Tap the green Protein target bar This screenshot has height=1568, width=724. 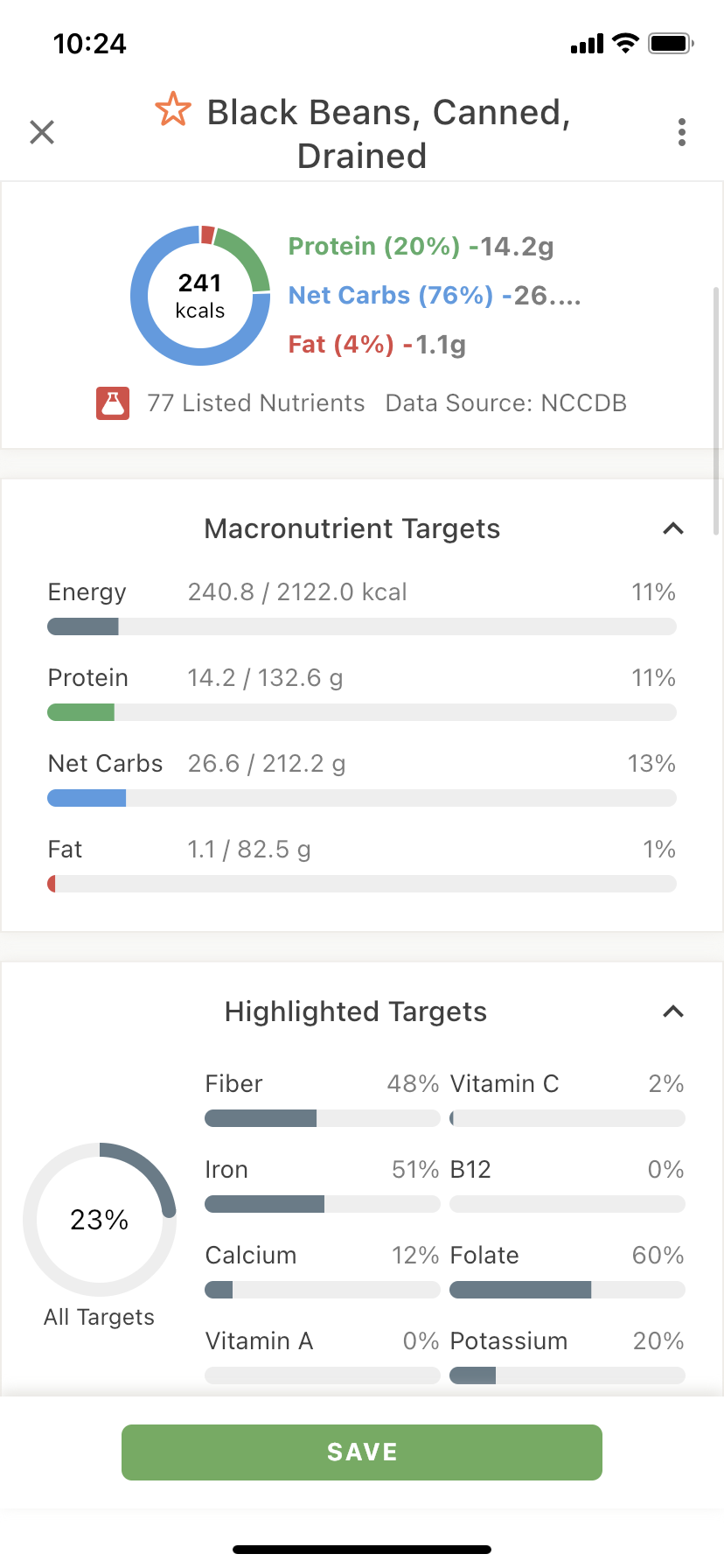coord(362,712)
